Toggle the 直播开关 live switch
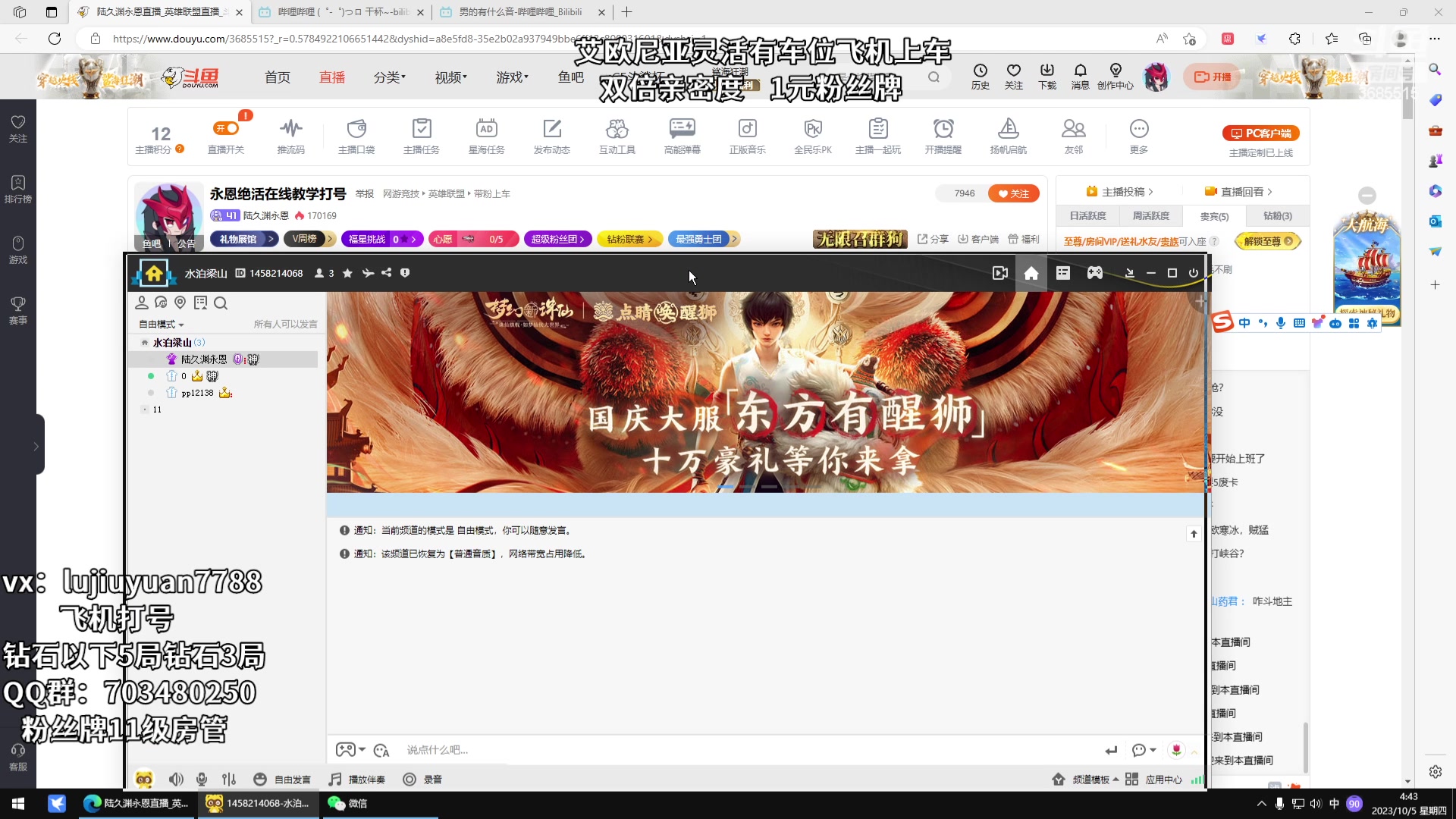Image resolution: width=1456 pixels, height=819 pixels. point(226,129)
